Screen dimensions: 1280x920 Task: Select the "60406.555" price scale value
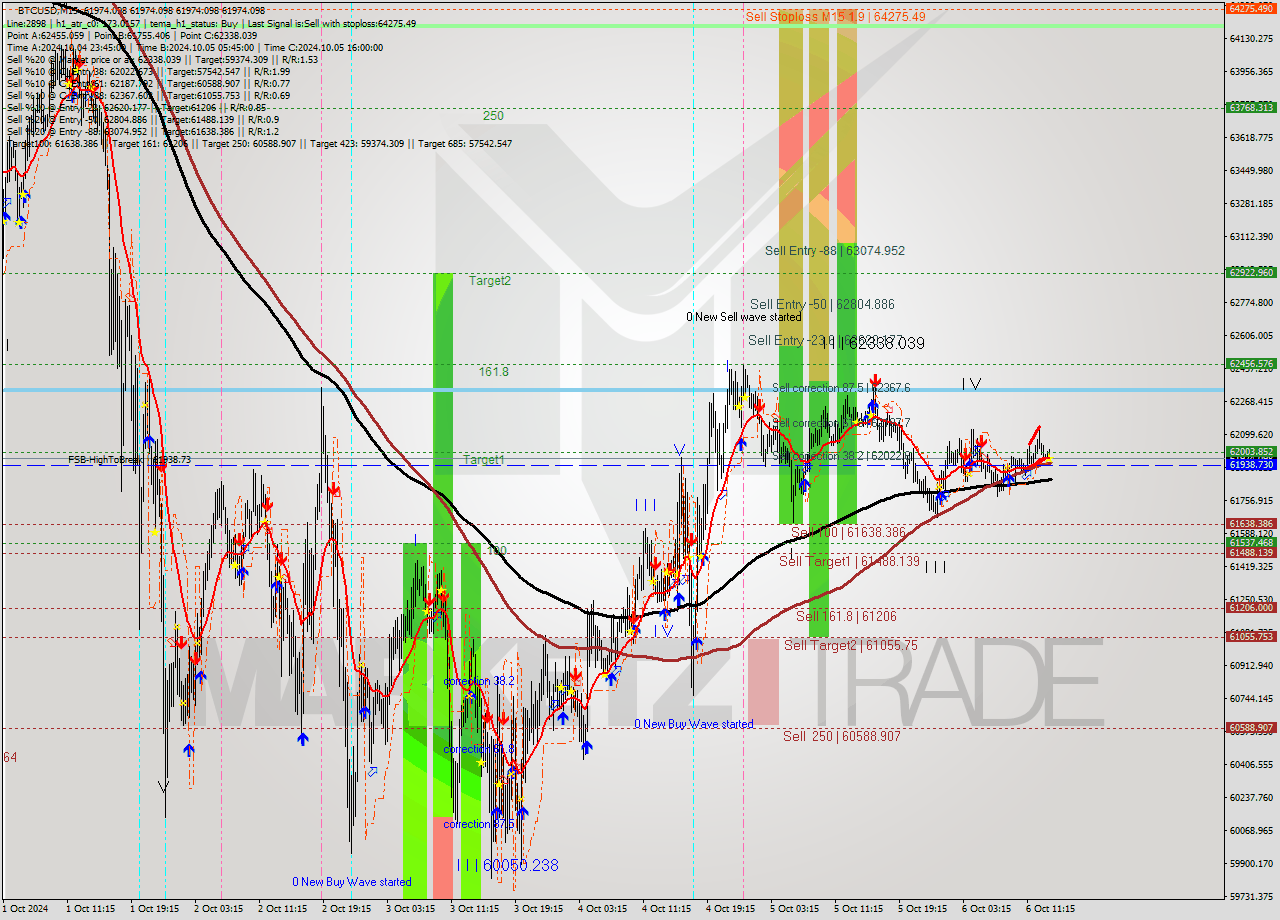coord(1251,765)
